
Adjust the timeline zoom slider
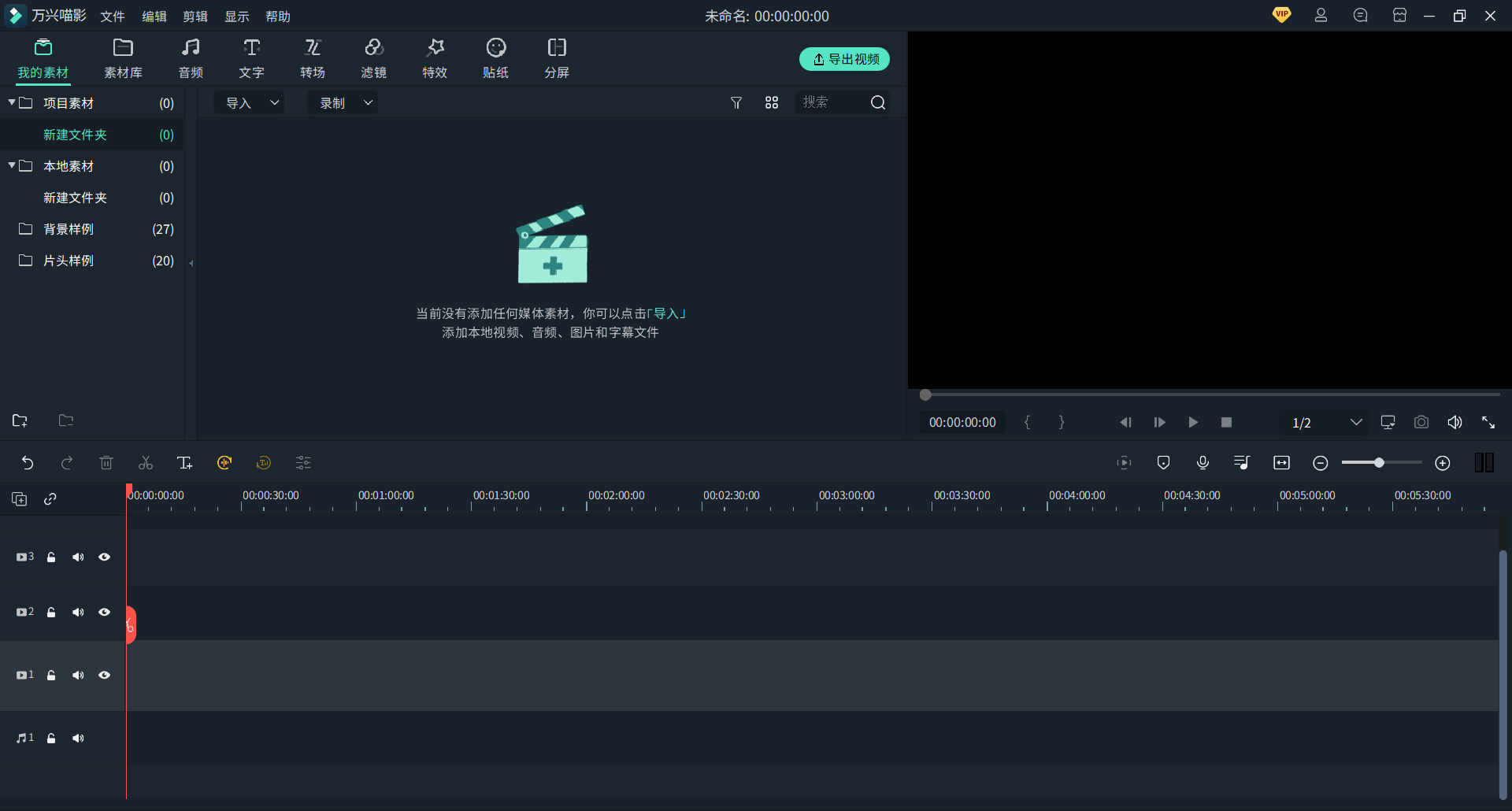coord(1380,462)
